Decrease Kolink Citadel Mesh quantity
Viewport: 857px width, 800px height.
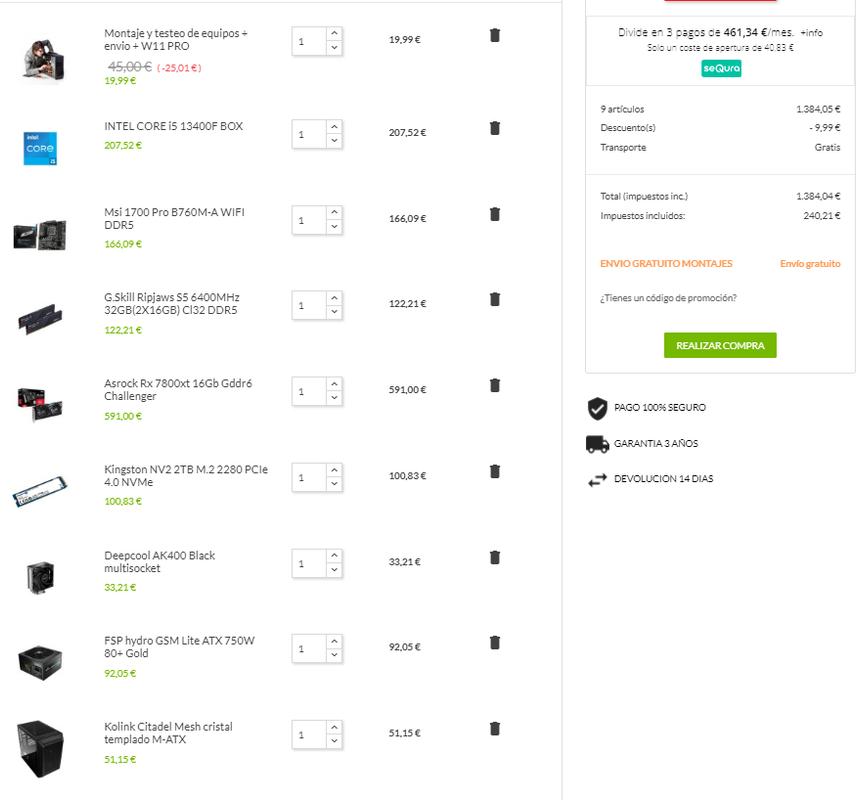click(334, 741)
